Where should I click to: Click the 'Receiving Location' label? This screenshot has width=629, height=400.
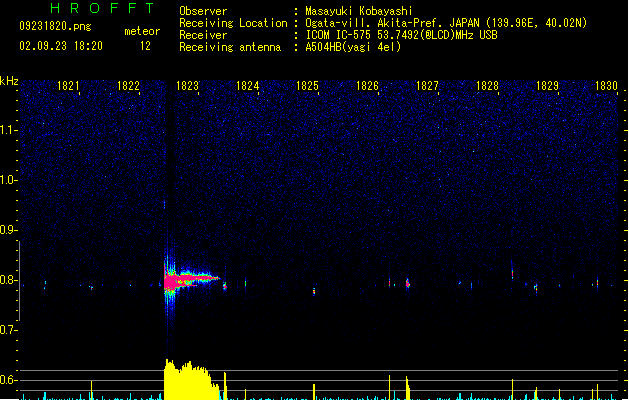tap(233, 23)
